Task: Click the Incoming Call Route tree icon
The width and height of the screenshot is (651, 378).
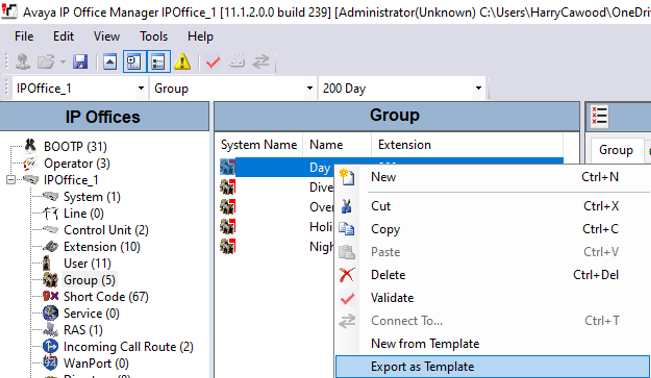Action: pyautogui.click(x=50, y=346)
